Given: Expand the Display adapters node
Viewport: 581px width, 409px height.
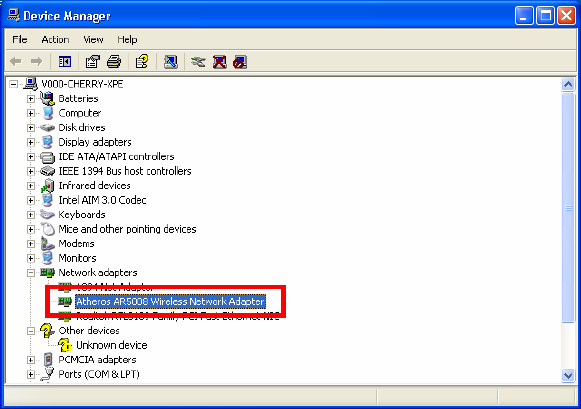Looking at the screenshot, I should (31, 142).
